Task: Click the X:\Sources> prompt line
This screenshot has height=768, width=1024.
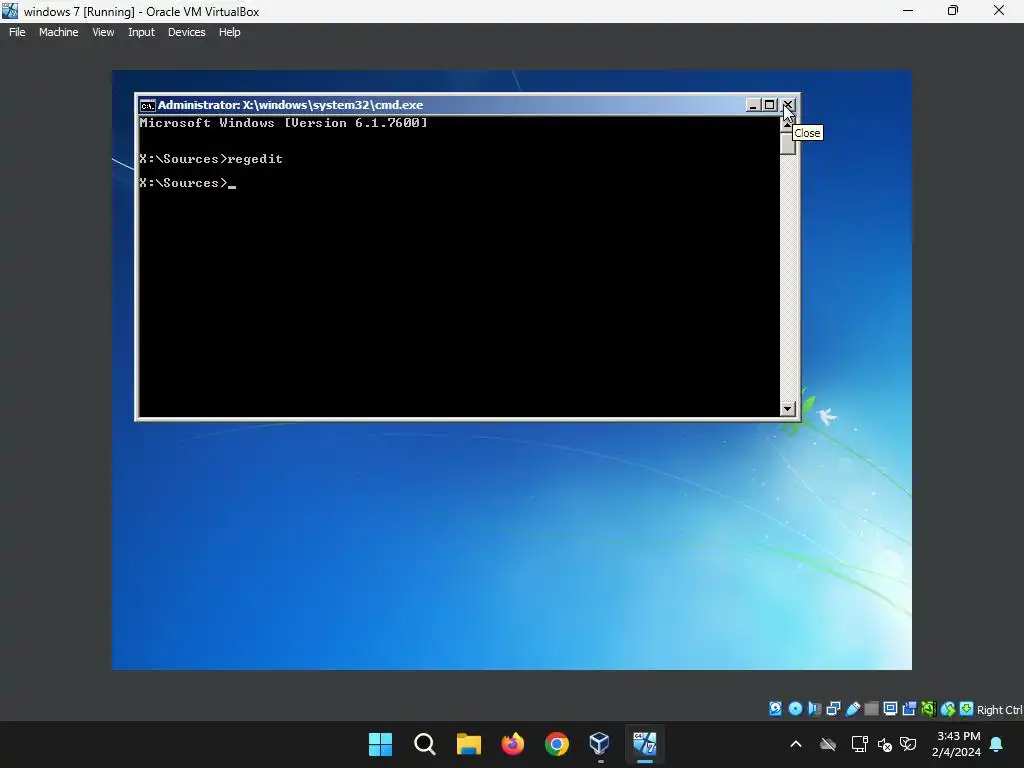Action: [x=187, y=183]
